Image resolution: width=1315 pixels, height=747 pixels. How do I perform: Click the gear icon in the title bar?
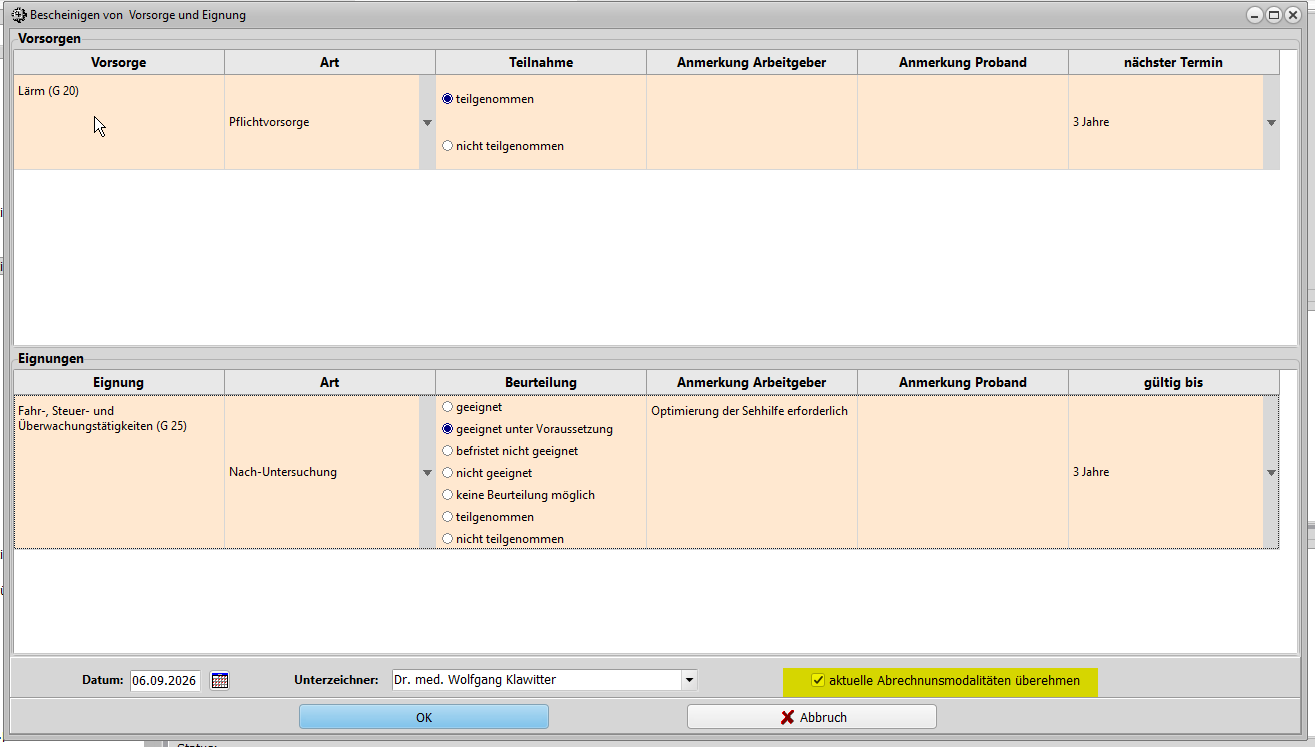(x=18, y=15)
